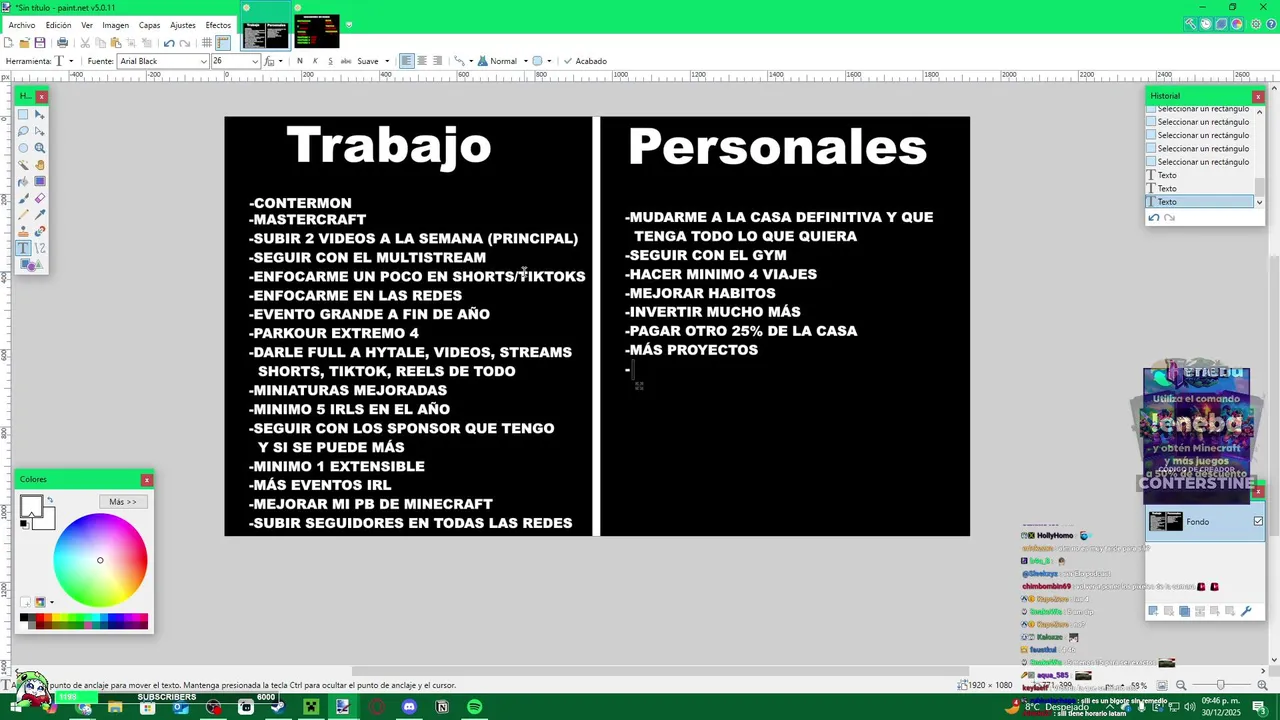
Task: Select the Zoom magnifier tool
Action: (40, 148)
